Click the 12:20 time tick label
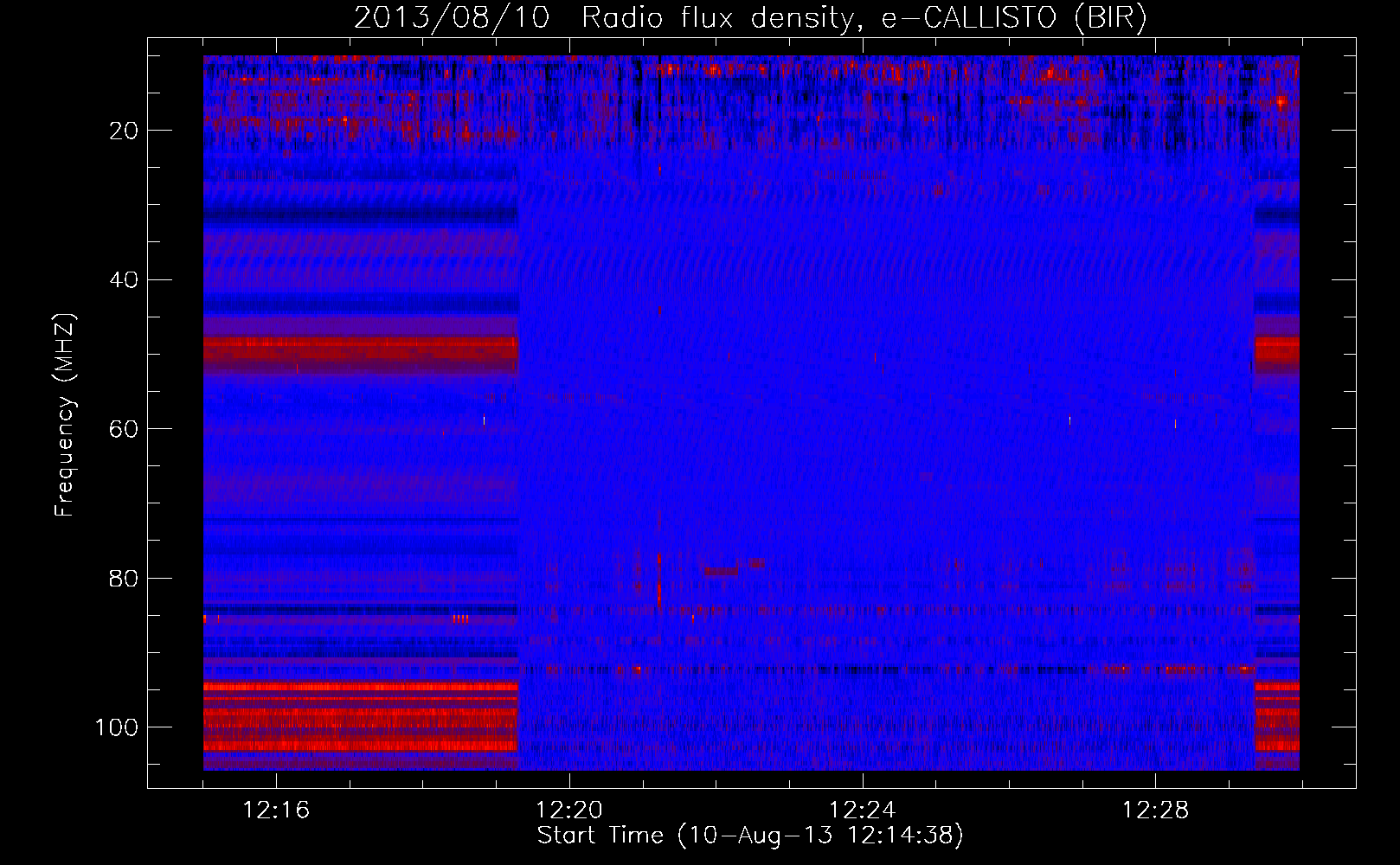Viewport: 1400px width, 865px height. tap(569, 811)
